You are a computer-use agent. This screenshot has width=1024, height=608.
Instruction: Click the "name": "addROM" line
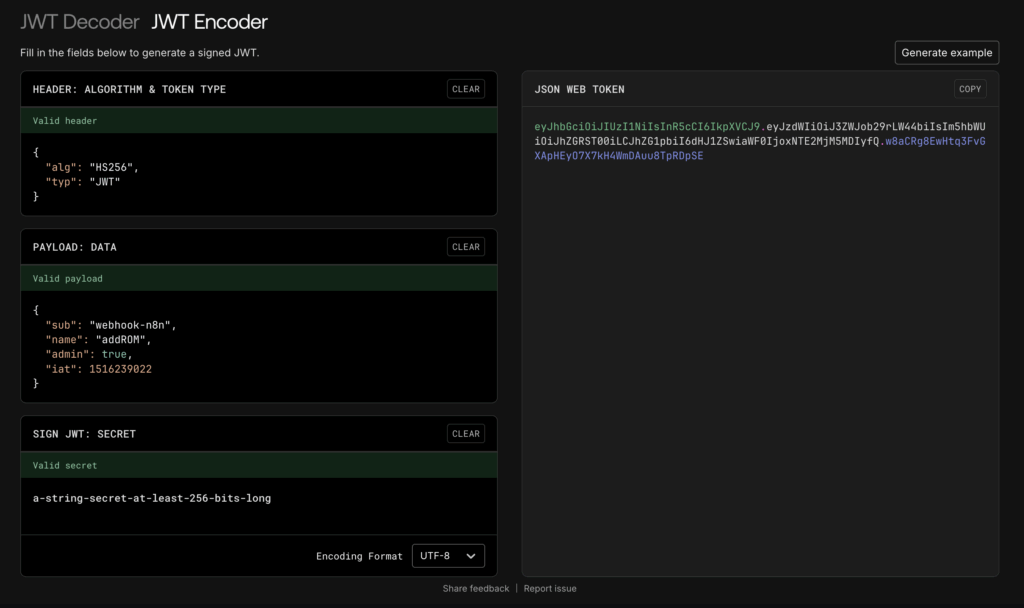point(98,340)
